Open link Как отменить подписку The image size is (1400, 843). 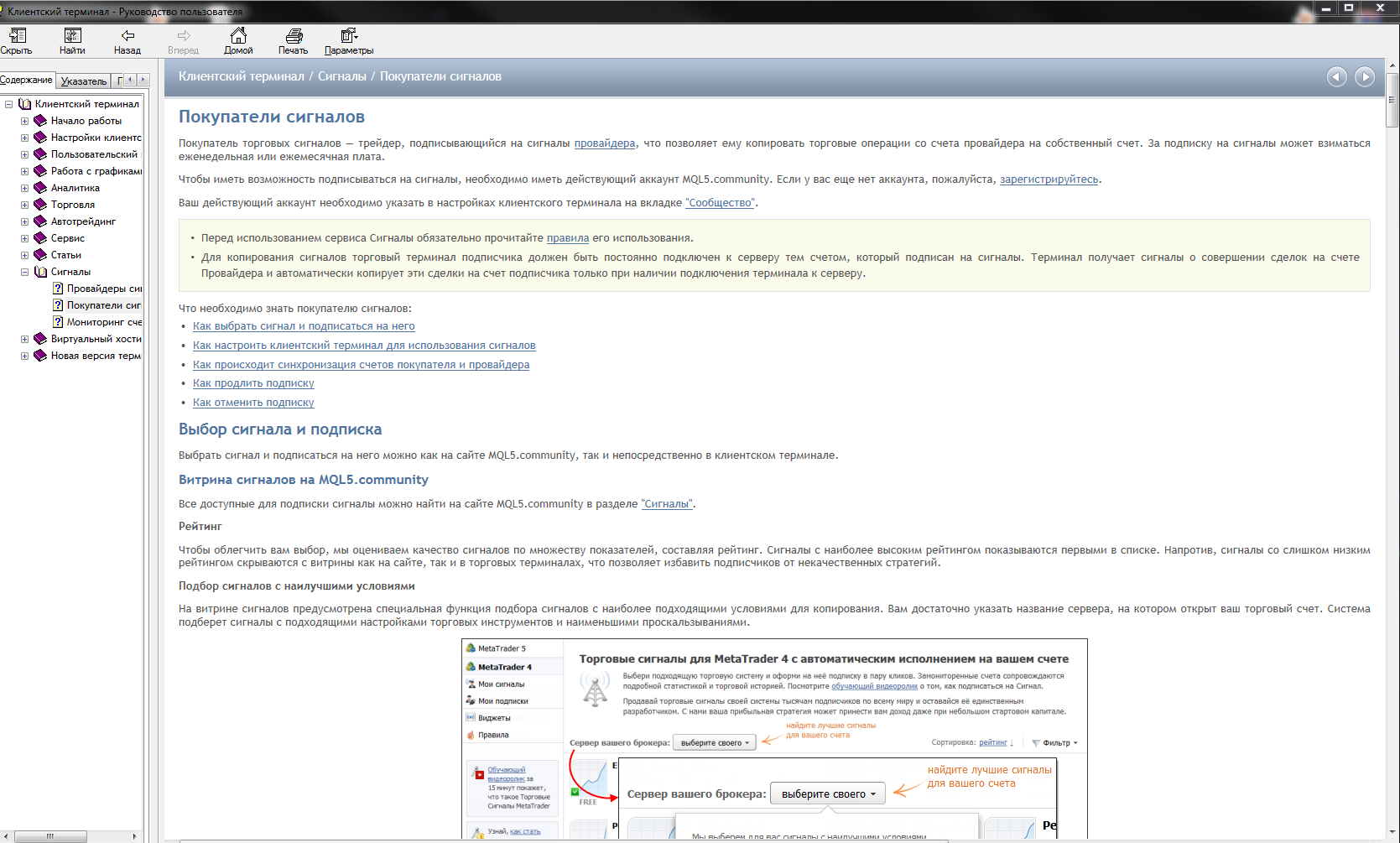[253, 403]
